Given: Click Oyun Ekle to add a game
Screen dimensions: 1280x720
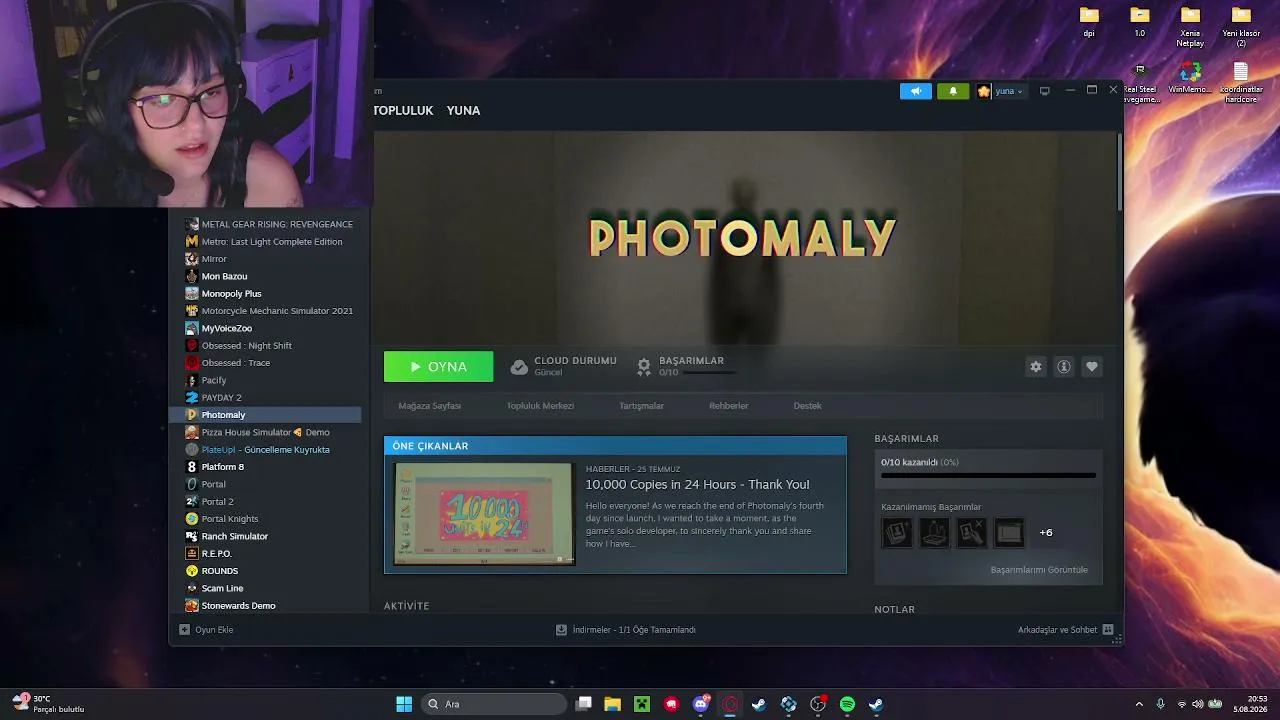Looking at the screenshot, I should (x=206, y=630).
